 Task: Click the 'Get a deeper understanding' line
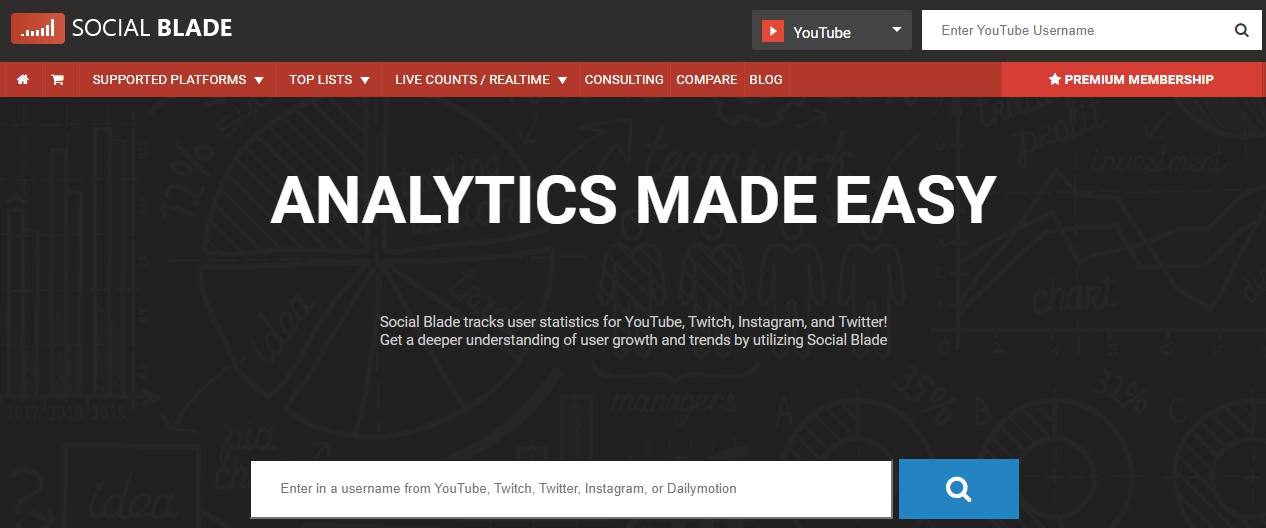pos(633,340)
